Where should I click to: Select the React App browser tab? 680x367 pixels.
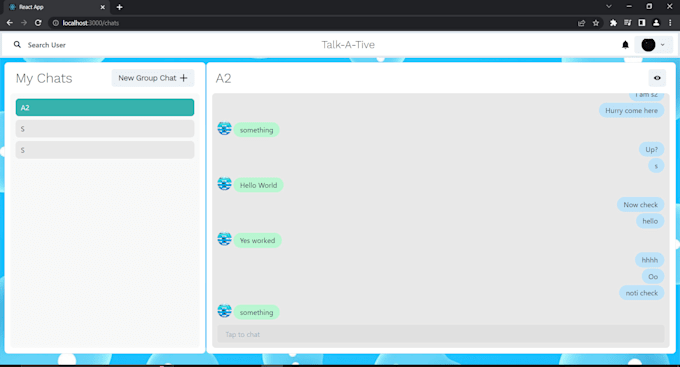(57, 7)
